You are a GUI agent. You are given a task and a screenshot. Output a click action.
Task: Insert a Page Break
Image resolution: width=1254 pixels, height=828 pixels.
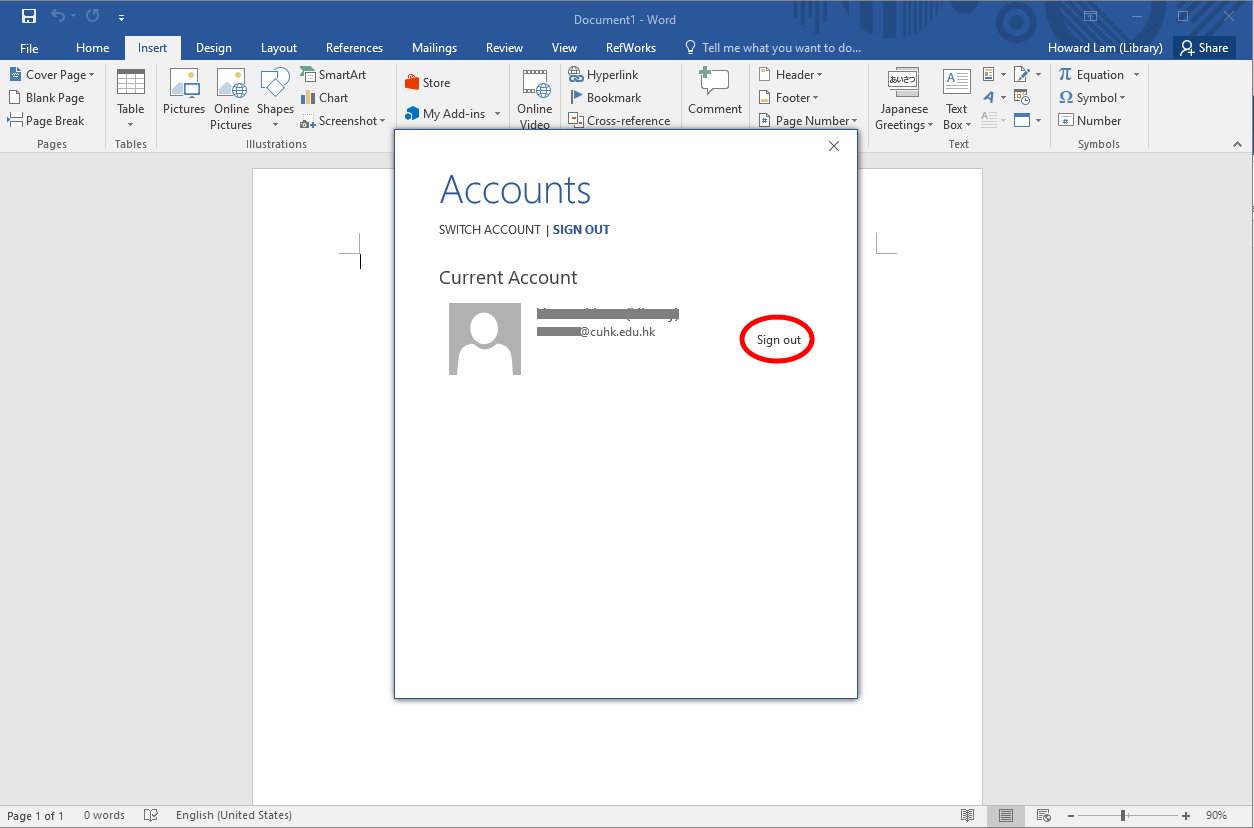click(47, 121)
